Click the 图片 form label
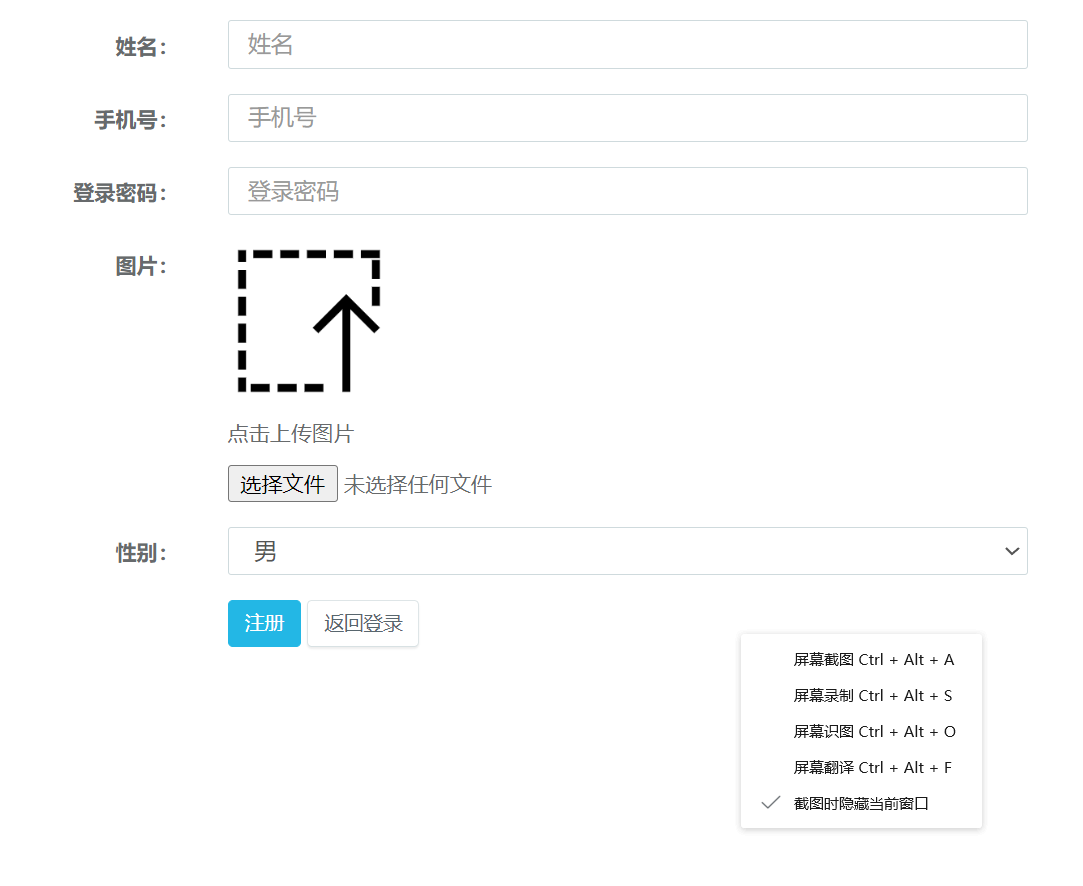 click(x=142, y=266)
